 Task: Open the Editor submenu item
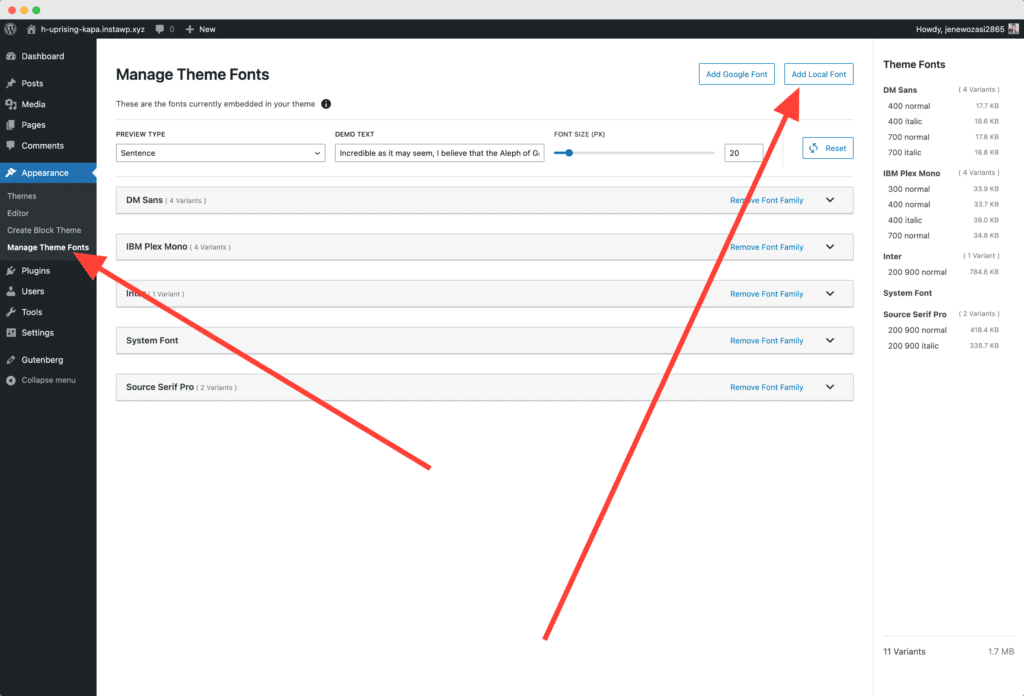point(18,213)
